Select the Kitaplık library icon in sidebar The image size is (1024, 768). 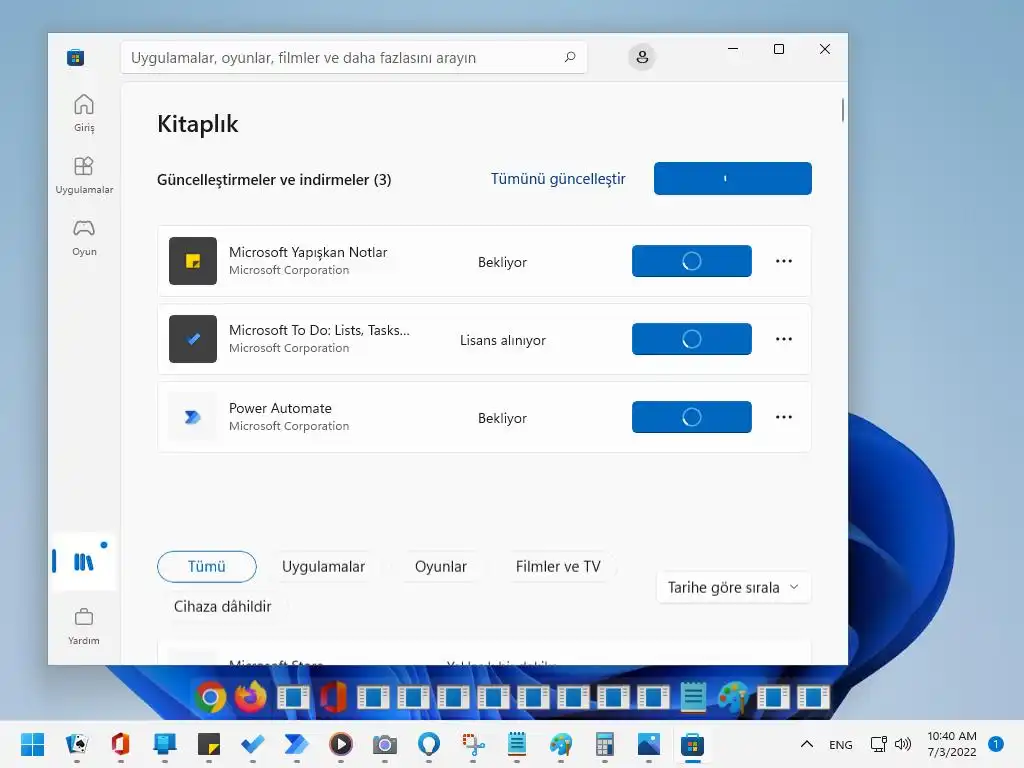click(84, 562)
